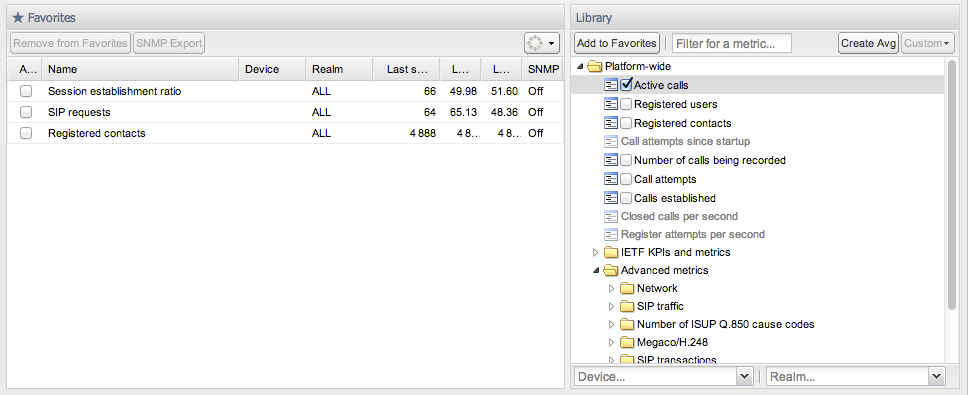Collapse the Platform-wide tree node
Viewport: 968px width, 395px height.
pos(580,66)
